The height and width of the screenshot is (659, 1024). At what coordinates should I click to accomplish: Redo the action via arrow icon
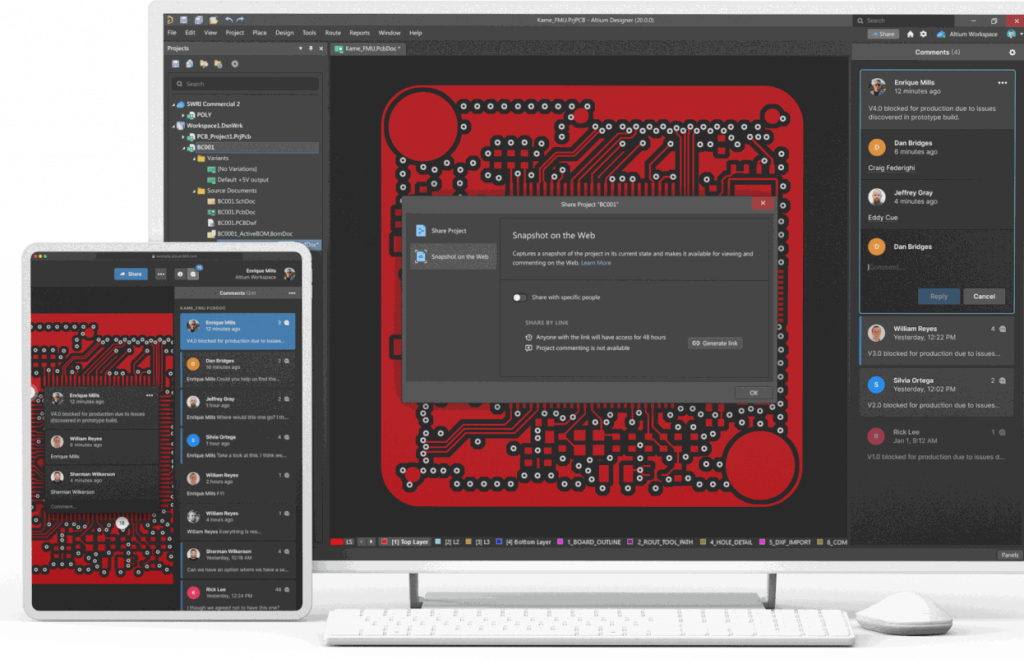240,20
